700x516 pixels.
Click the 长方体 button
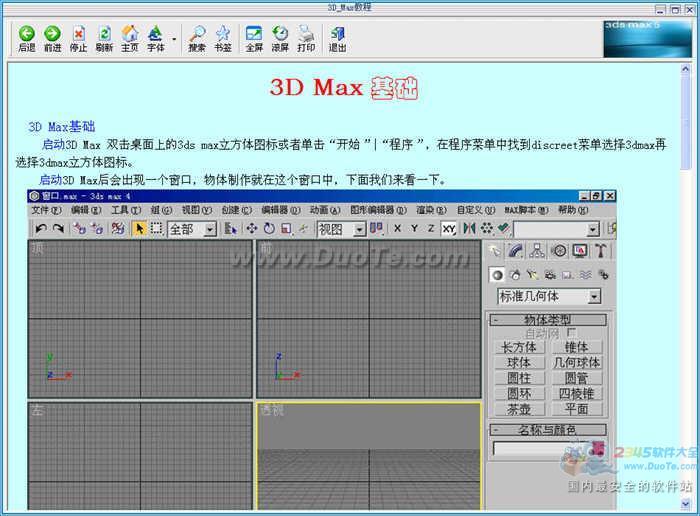[519, 347]
